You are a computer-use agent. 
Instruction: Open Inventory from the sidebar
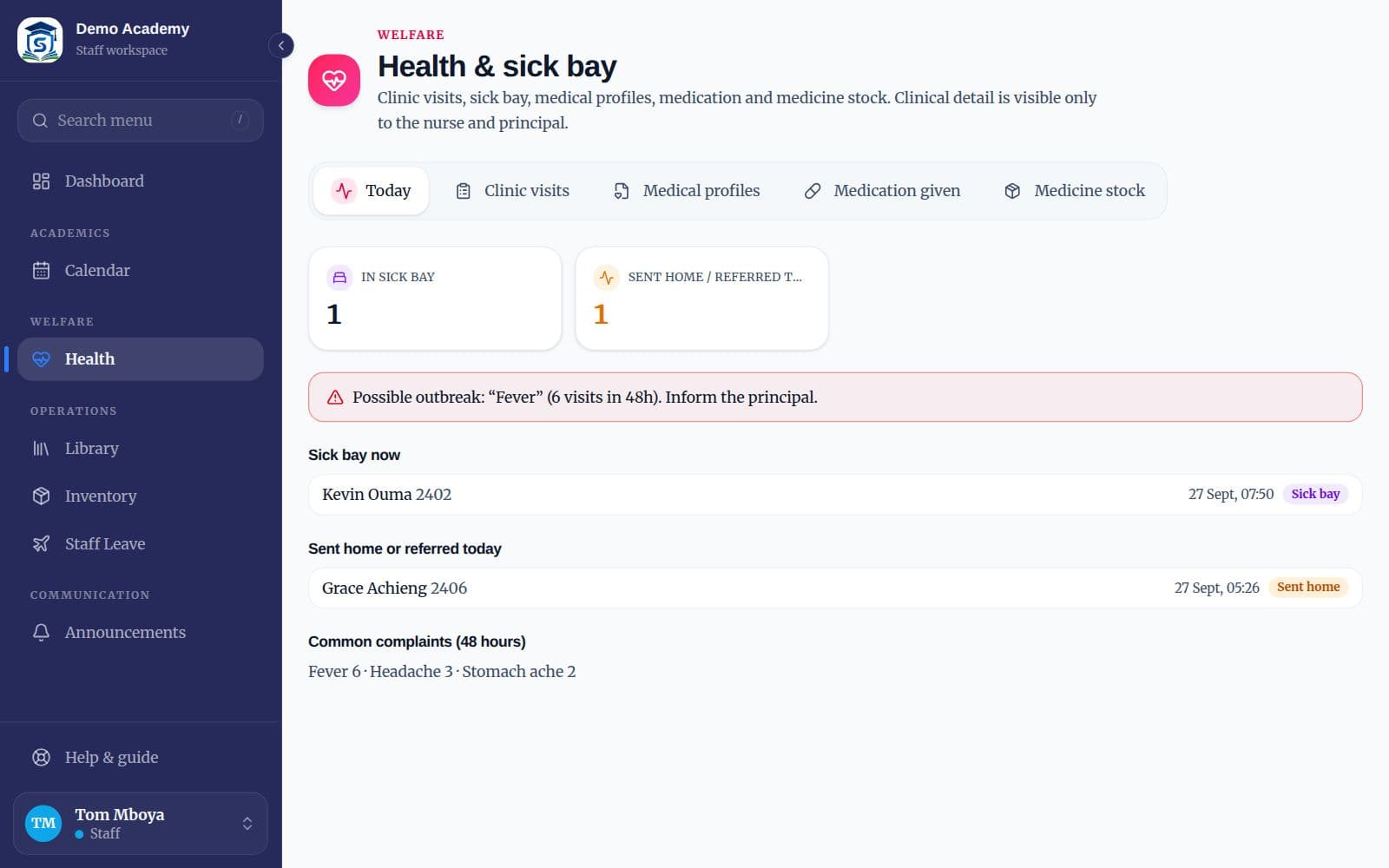140,496
